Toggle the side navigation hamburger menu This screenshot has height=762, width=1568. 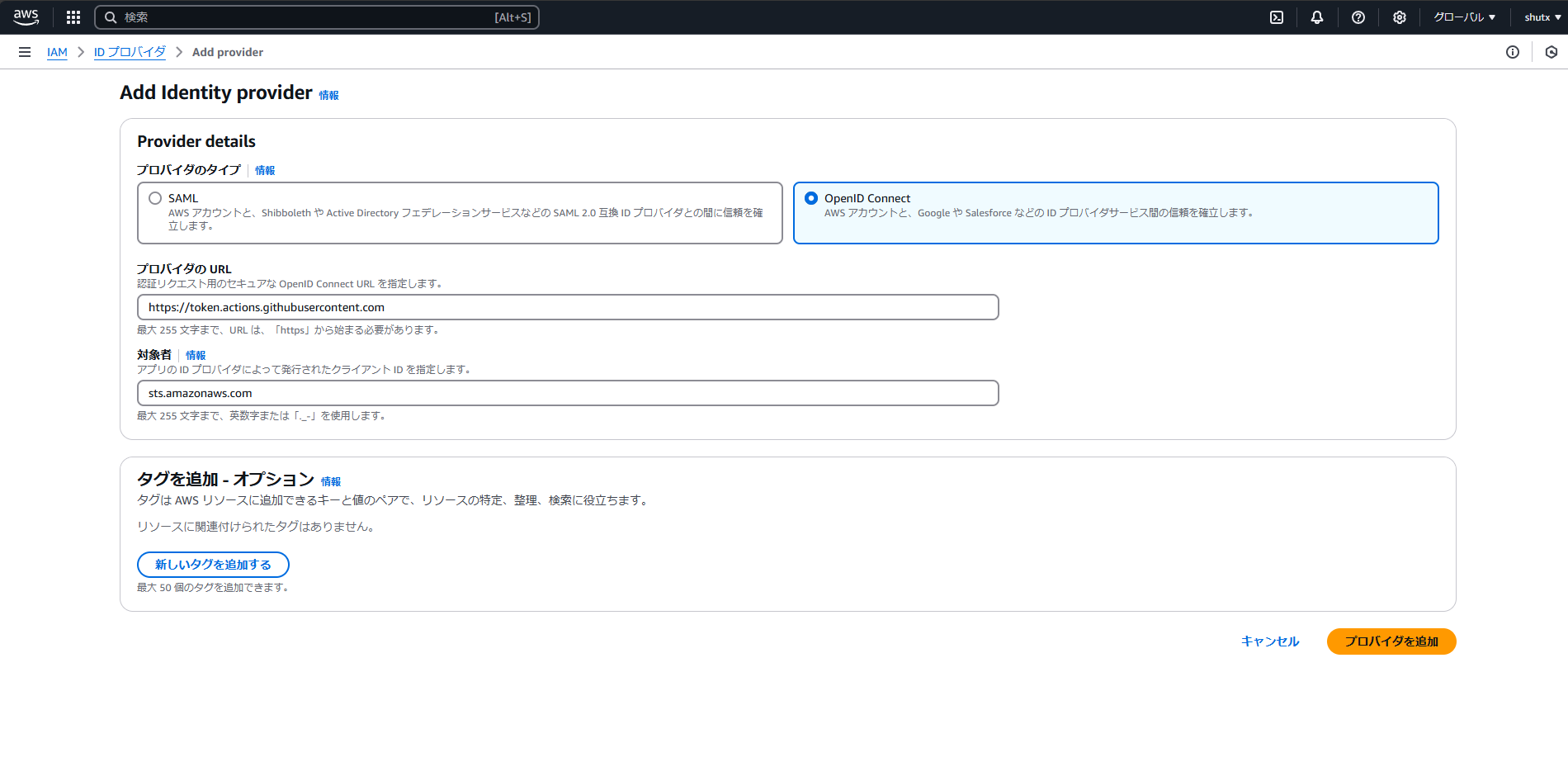point(25,52)
